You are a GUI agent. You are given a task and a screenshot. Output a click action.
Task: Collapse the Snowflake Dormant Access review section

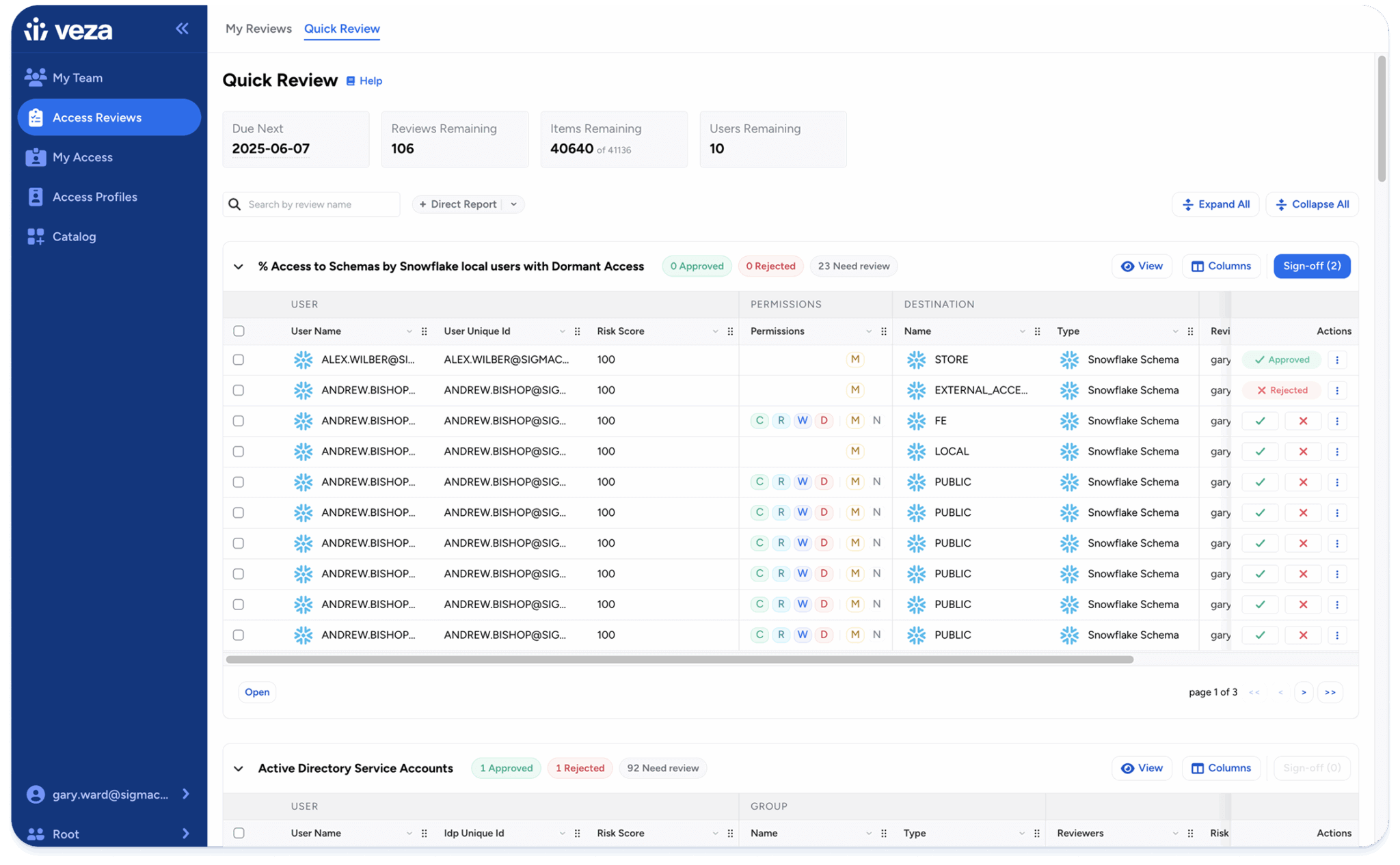tap(239, 266)
